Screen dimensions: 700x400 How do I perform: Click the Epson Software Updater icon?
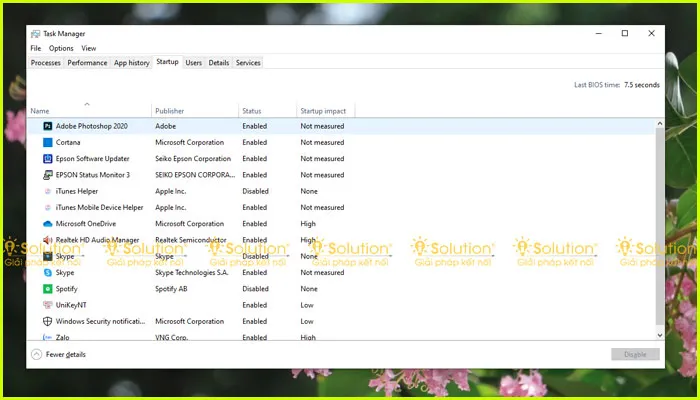(47, 158)
